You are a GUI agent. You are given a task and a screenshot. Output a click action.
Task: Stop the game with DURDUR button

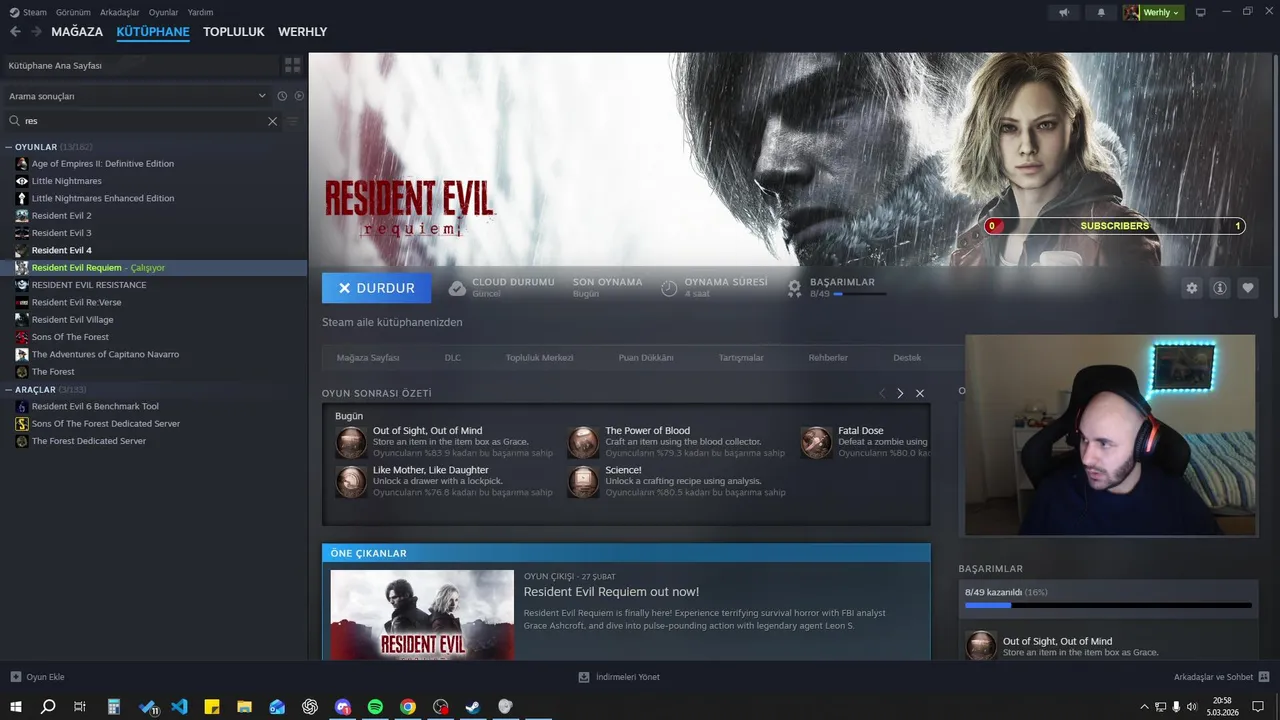377,288
